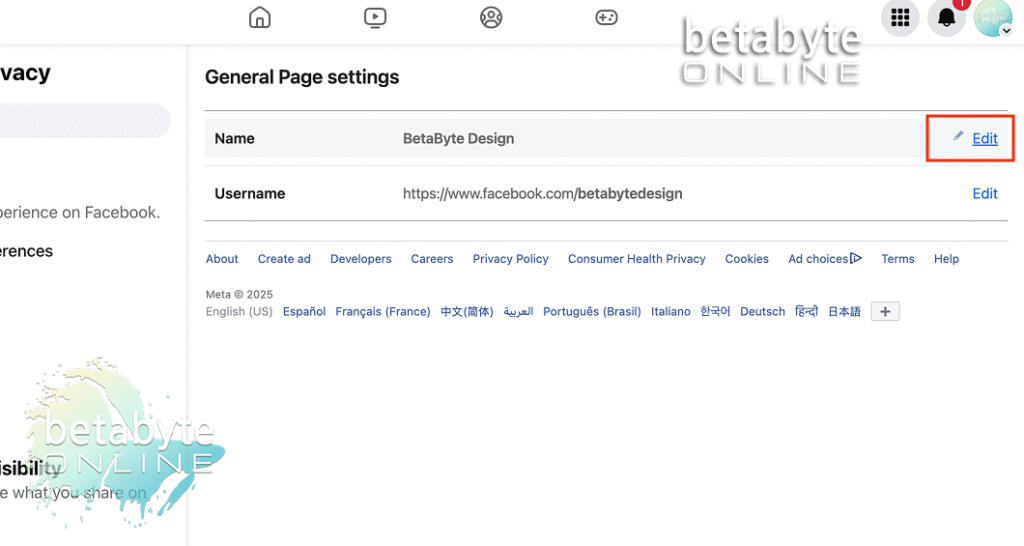The height and width of the screenshot is (546, 1024).
Task: Select Français (France) language
Action: [x=383, y=312]
